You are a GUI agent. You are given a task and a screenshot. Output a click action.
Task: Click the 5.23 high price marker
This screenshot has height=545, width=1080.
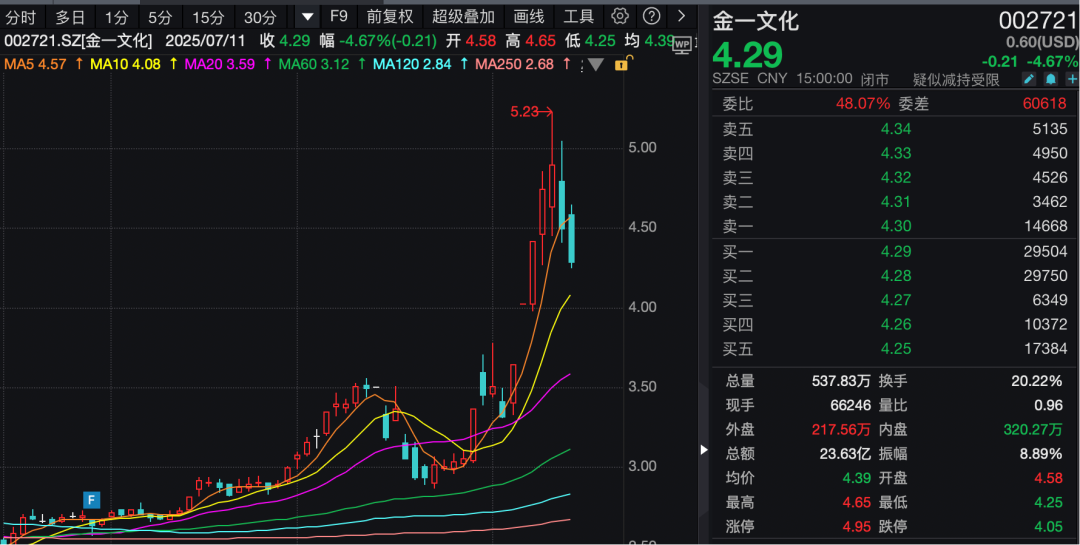524,112
